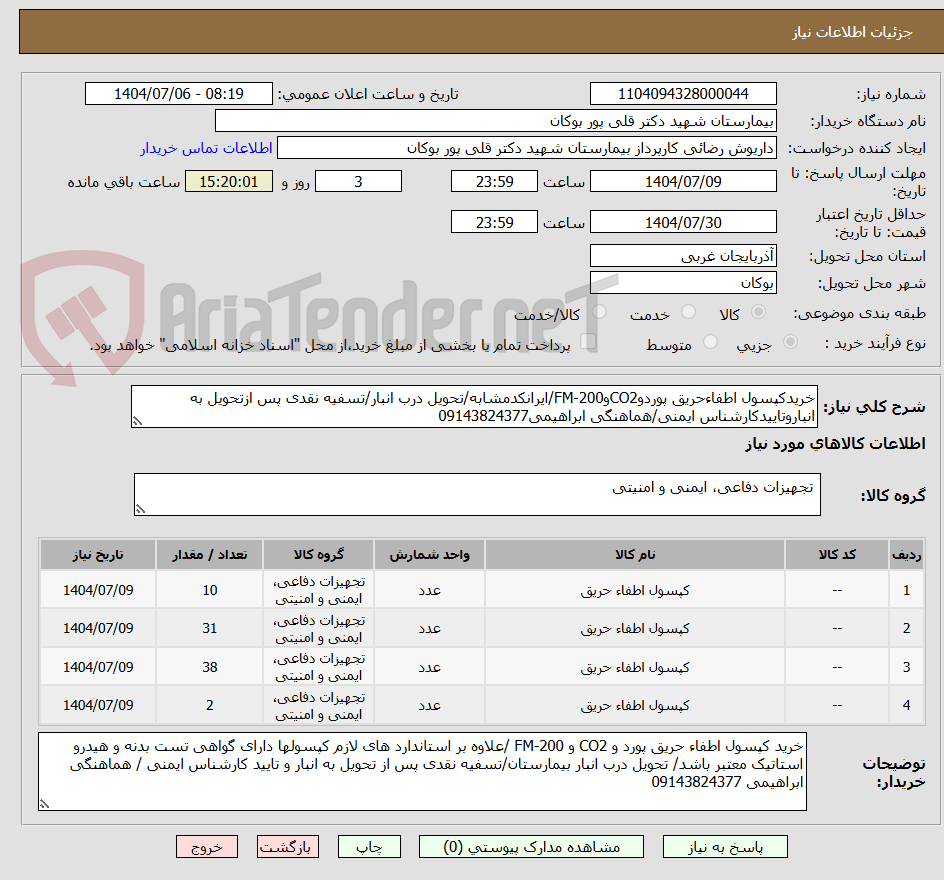Click the need number 1104094328000044 field
The width and height of the screenshot is (944, 880).
pyautogui.click(x=683, y=93)
